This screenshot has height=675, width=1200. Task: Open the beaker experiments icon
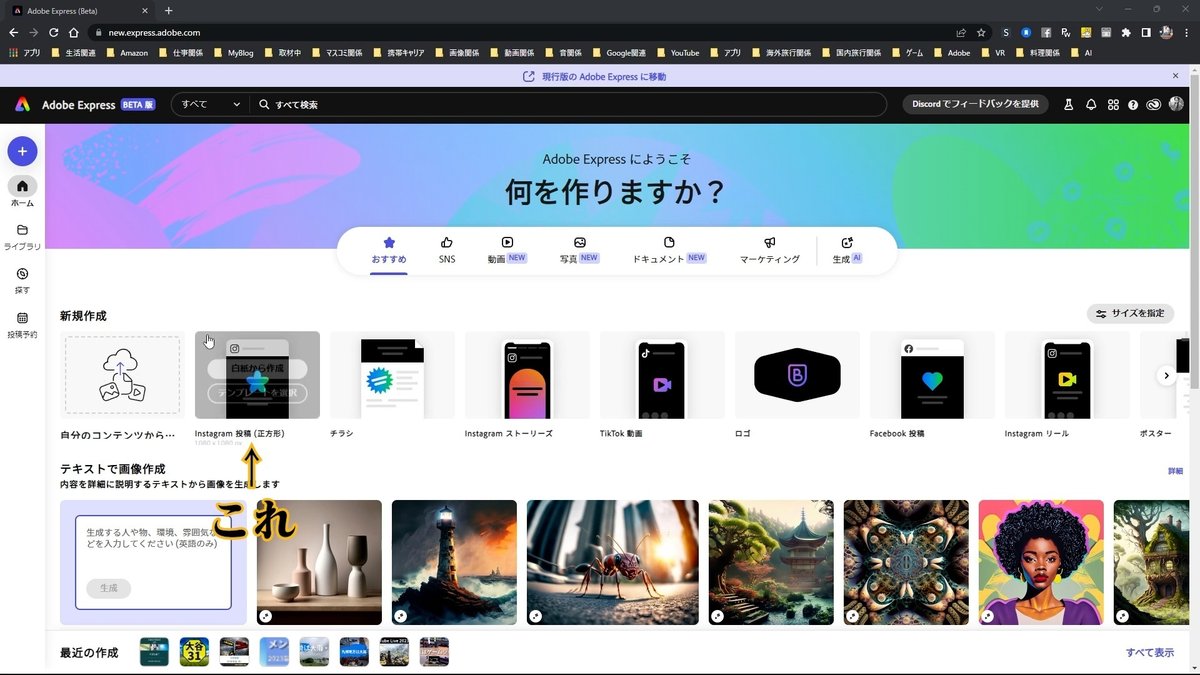tap(1068, 104)
